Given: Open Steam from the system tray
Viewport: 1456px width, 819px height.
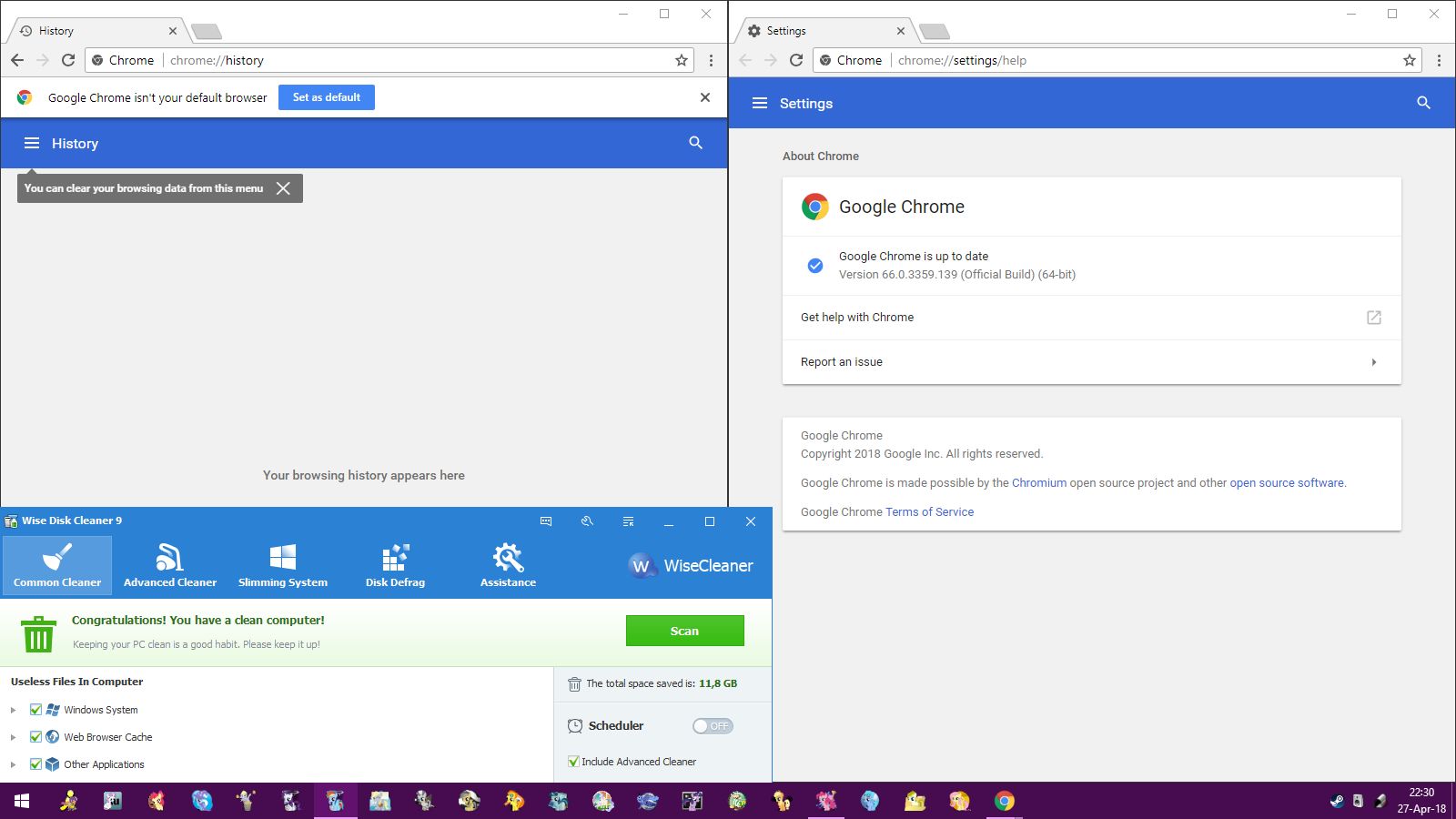Looking at the screenshot, I should [x=1337, y=801].
